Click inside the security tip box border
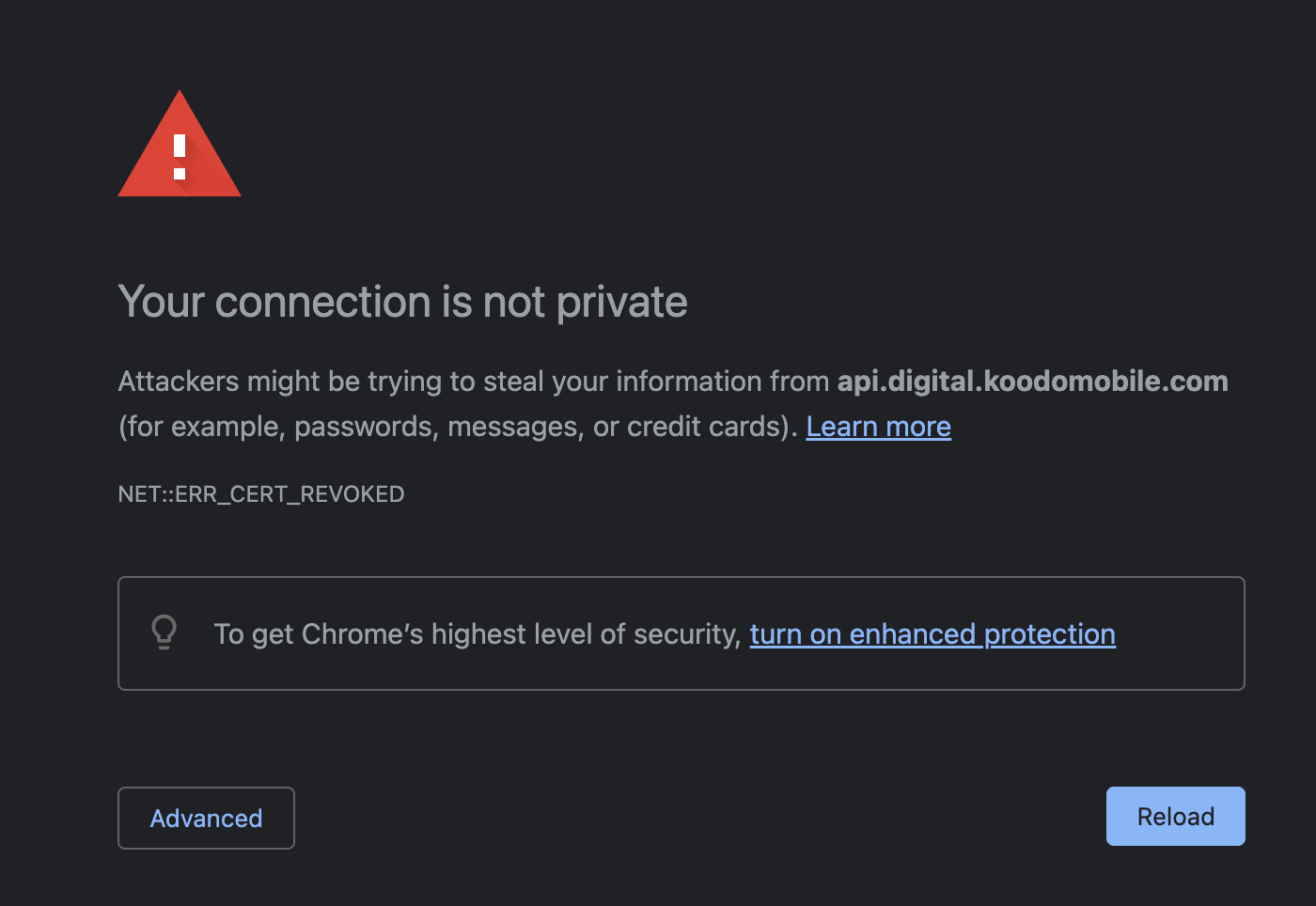The width and height of the screenshot is (1316, 906). [x=681, y=633]
